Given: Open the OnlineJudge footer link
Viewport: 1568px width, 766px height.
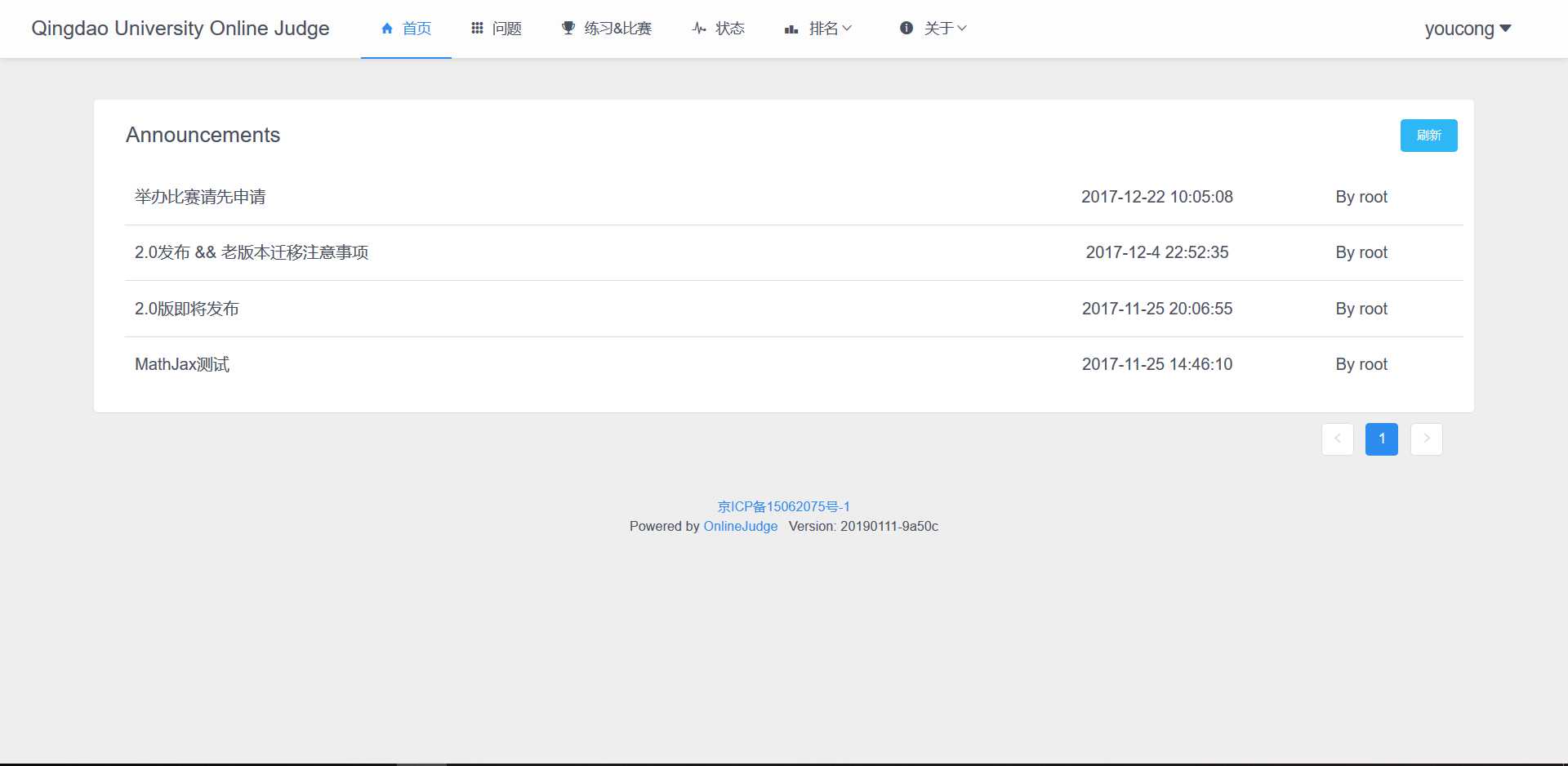Looking at the screenshot, I should pos(741,527).
